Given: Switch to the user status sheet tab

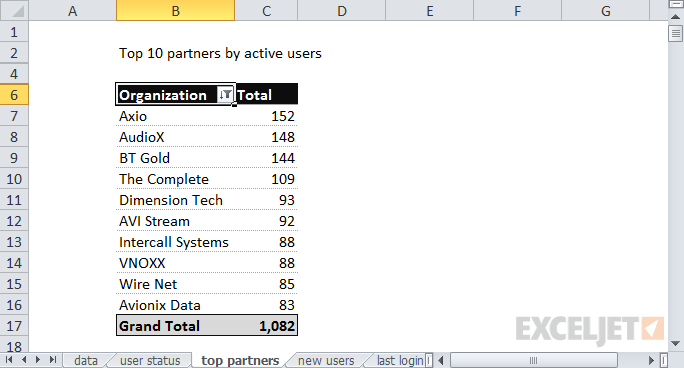Looking at the screenshot, I should pyautogui.click(x=150, y=361).
